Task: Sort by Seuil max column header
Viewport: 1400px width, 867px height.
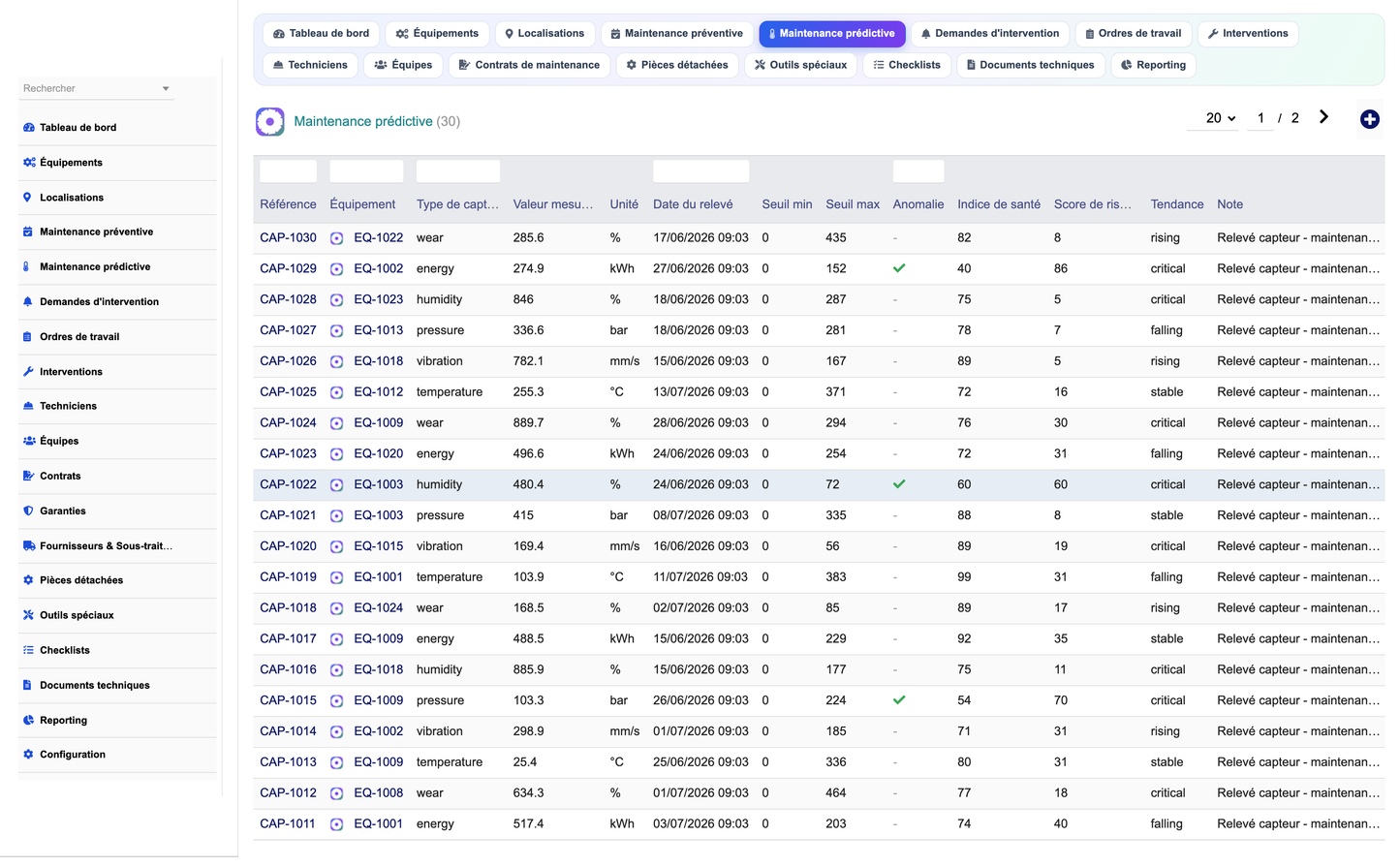Action: 853,204
